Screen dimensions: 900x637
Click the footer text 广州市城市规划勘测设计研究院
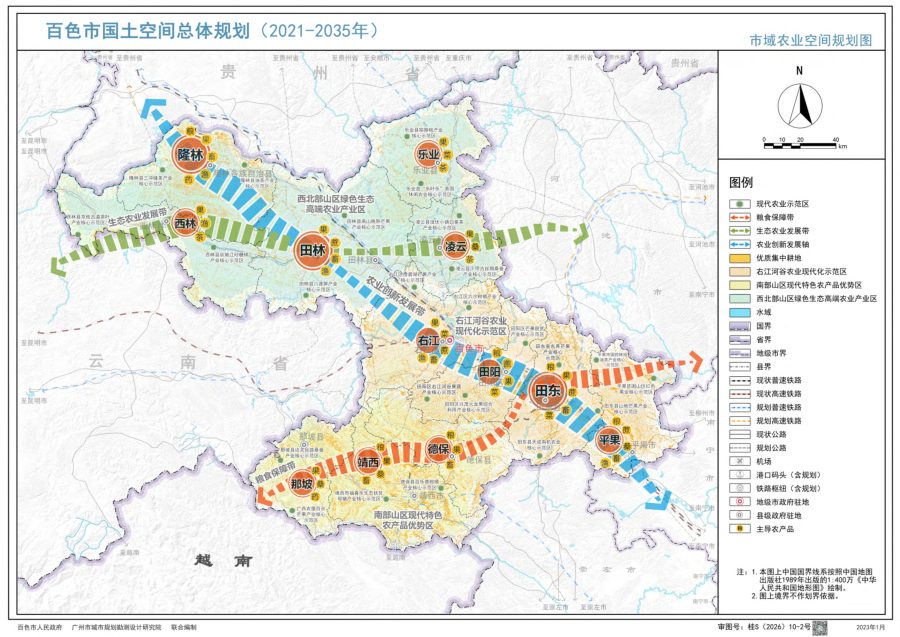point(117,627)
